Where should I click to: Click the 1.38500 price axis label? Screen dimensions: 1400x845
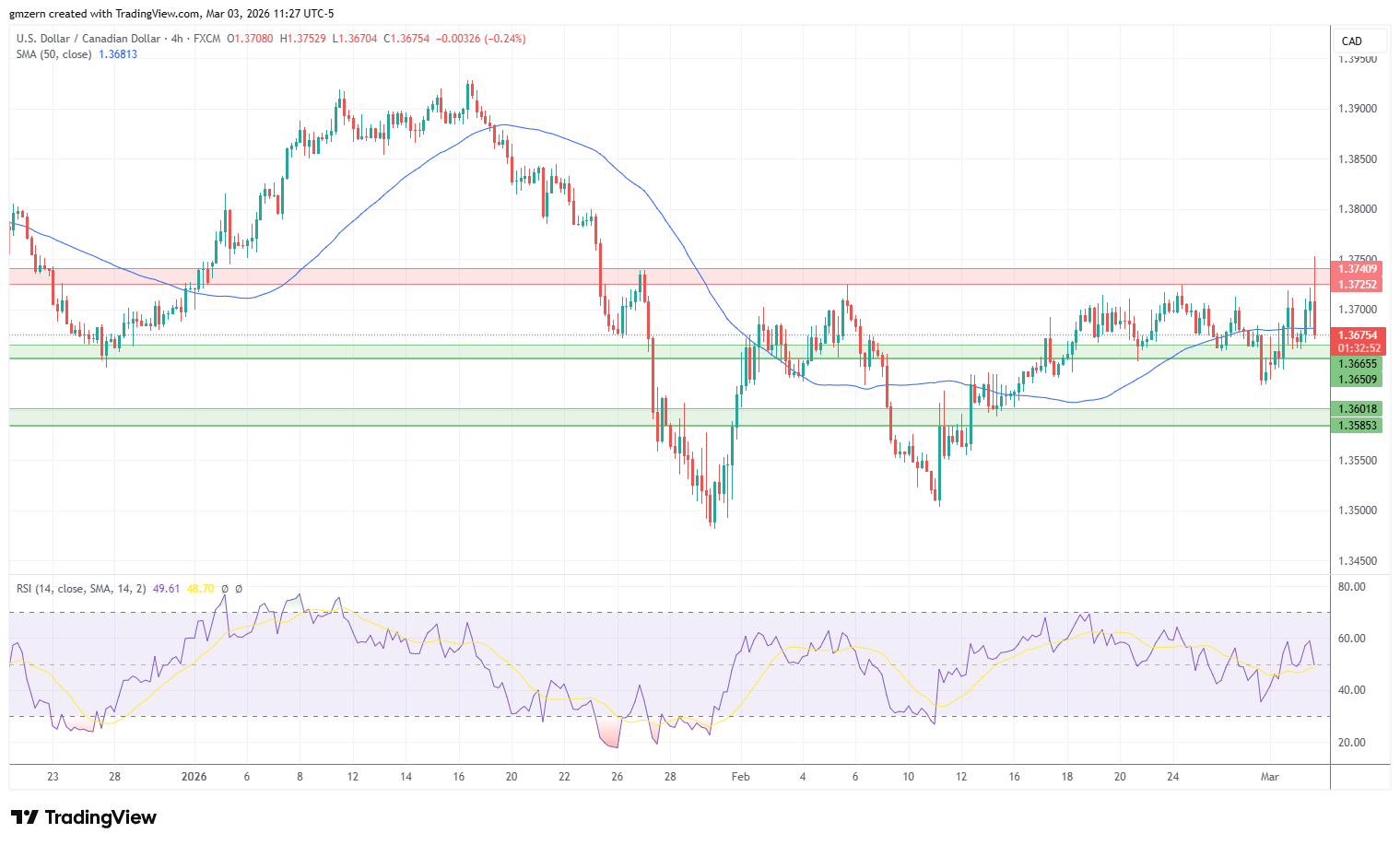(x=1357, y=159)
